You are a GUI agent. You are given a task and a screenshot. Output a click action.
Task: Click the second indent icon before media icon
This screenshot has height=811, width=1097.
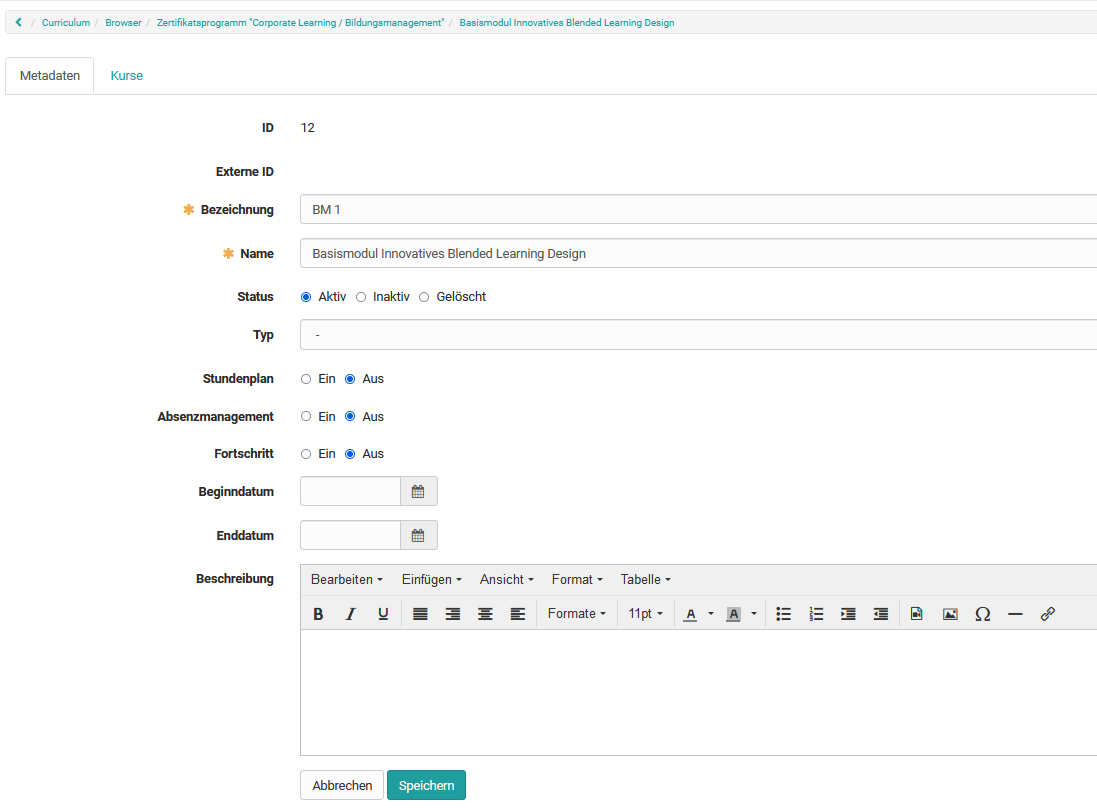point(881,614)
